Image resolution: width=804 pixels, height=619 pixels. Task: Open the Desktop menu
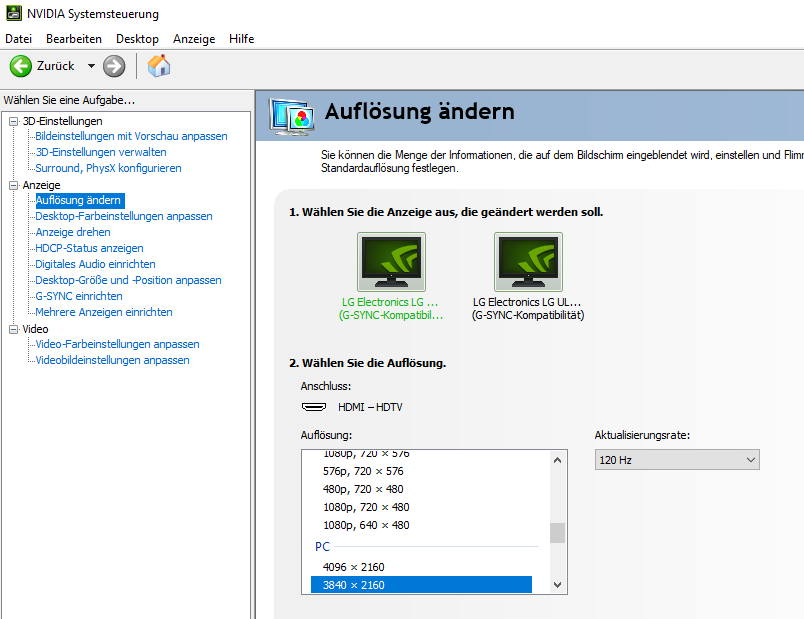tap(137, 39)
